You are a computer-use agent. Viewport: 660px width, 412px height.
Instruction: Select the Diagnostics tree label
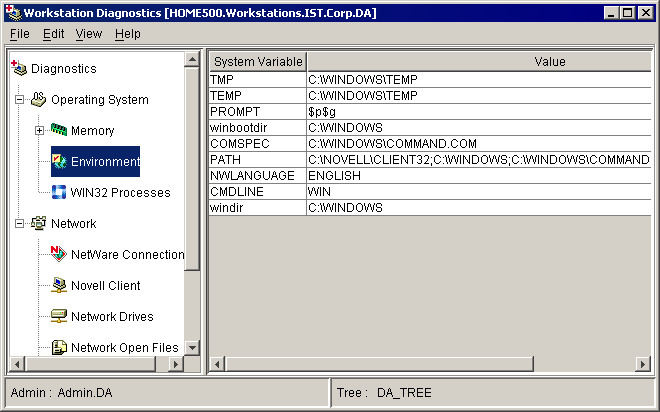pyautogui.click(x=64, y=69)
